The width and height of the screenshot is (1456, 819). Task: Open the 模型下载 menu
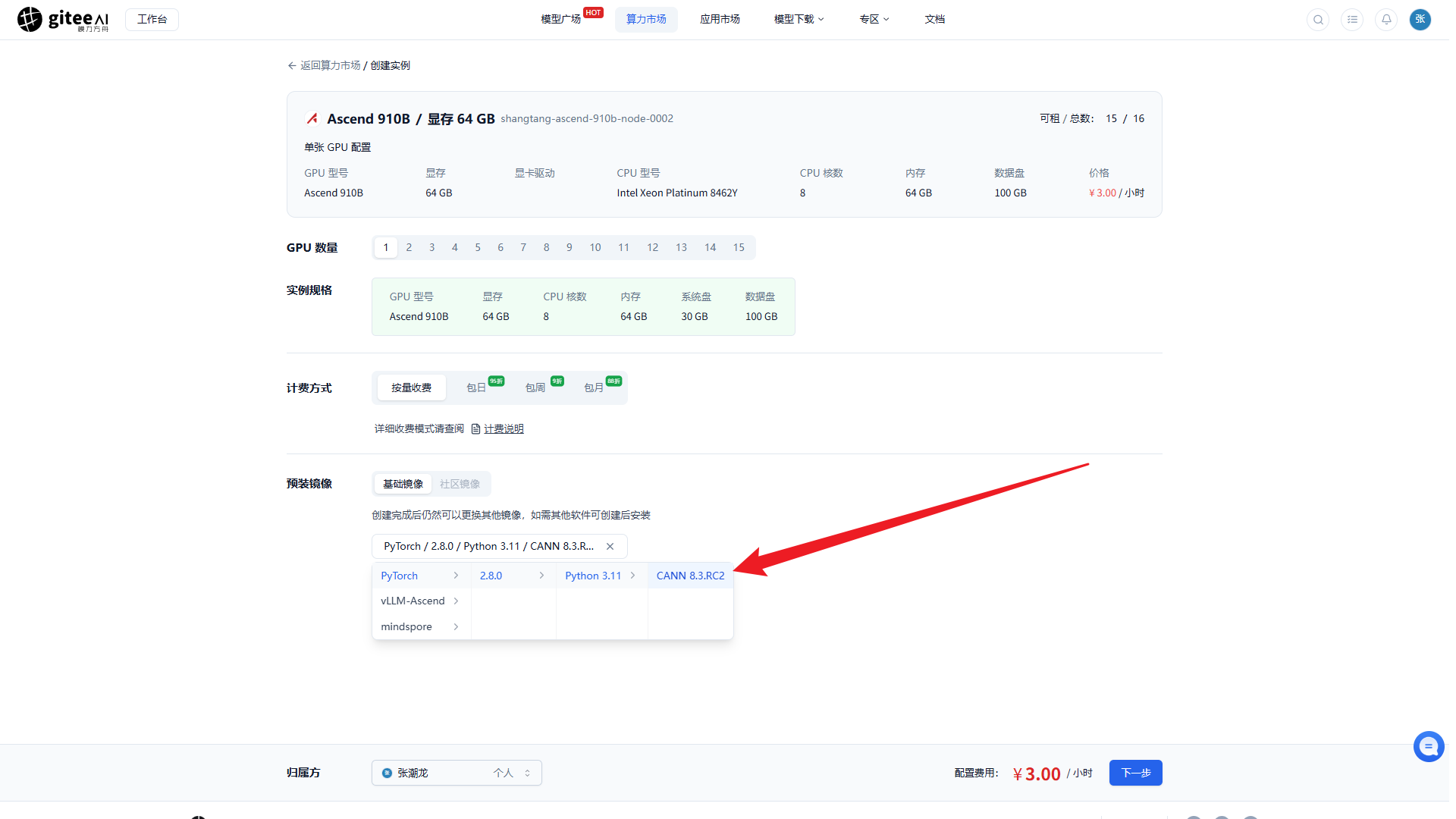click(799, 20)
